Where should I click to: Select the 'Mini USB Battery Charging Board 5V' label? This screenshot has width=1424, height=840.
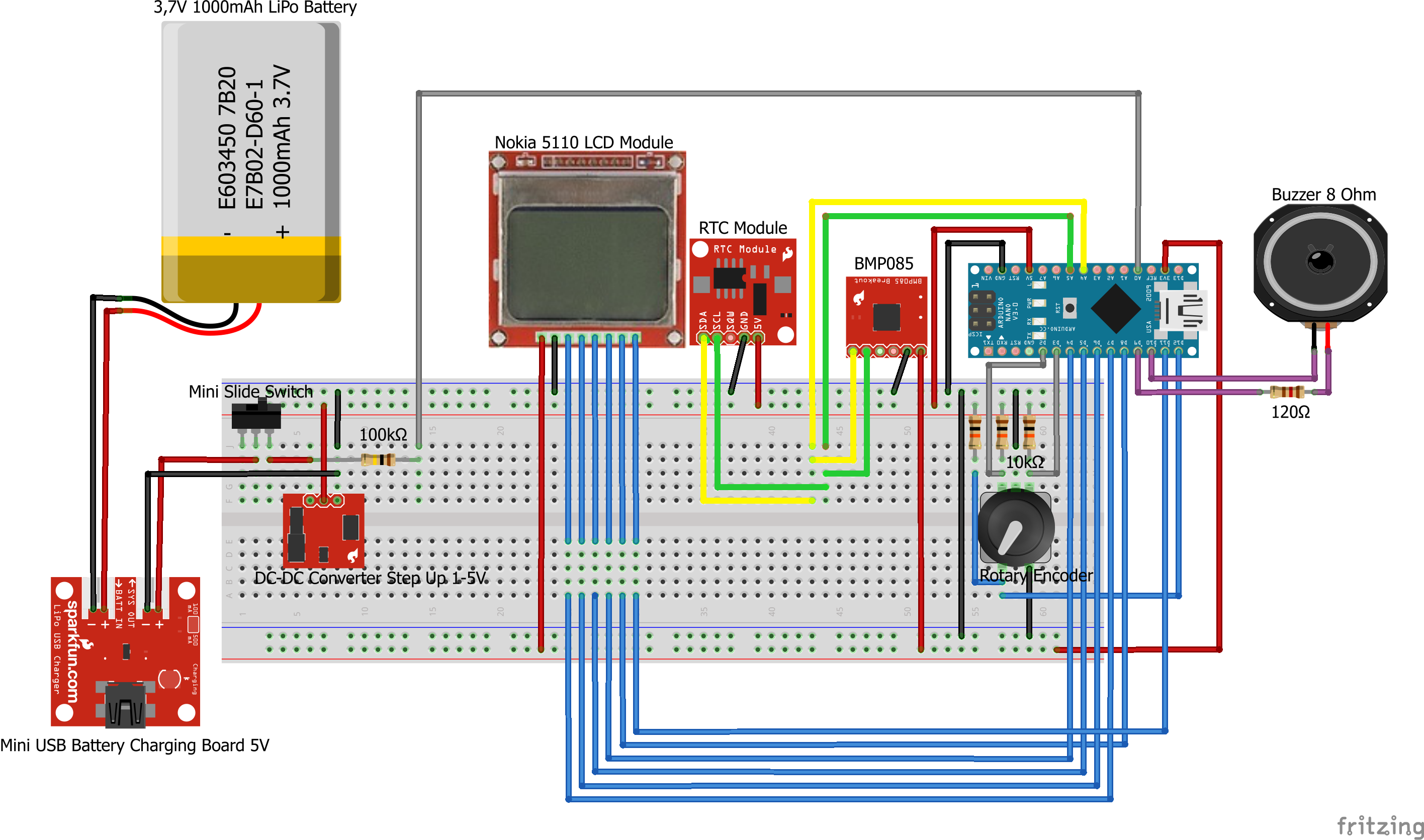click(135, 745)
